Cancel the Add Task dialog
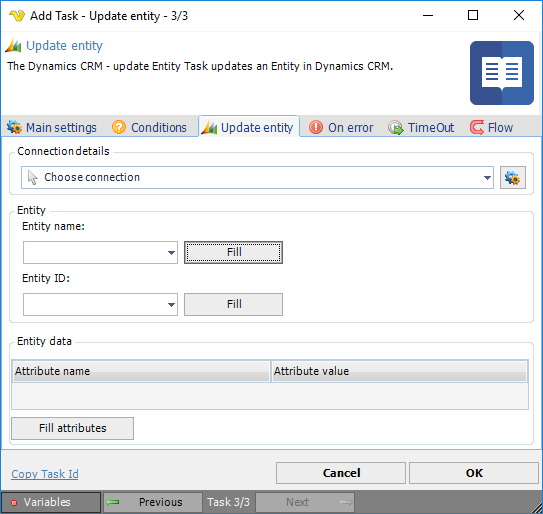Viewport: 543px width, 514px height. [341, 473]
